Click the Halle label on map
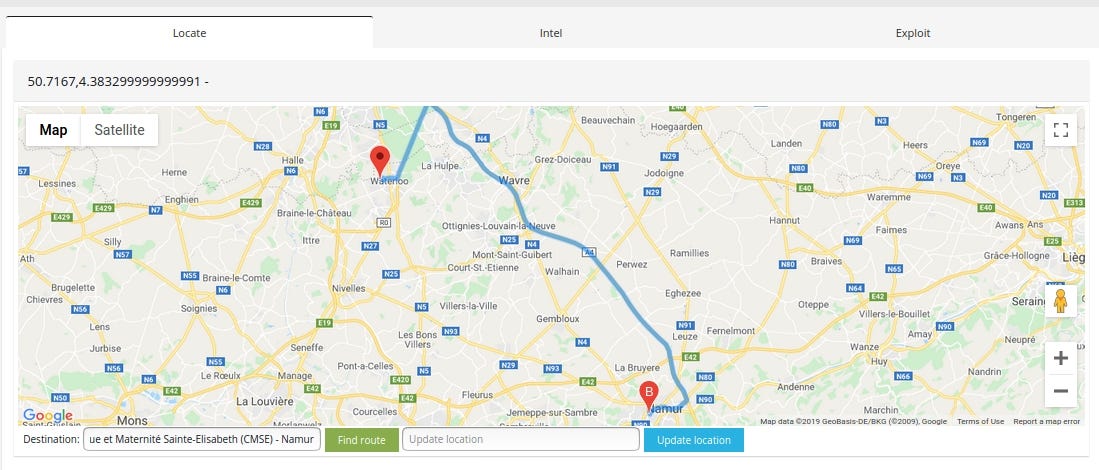Screen dimensions: 1099x470 [292, 160]
